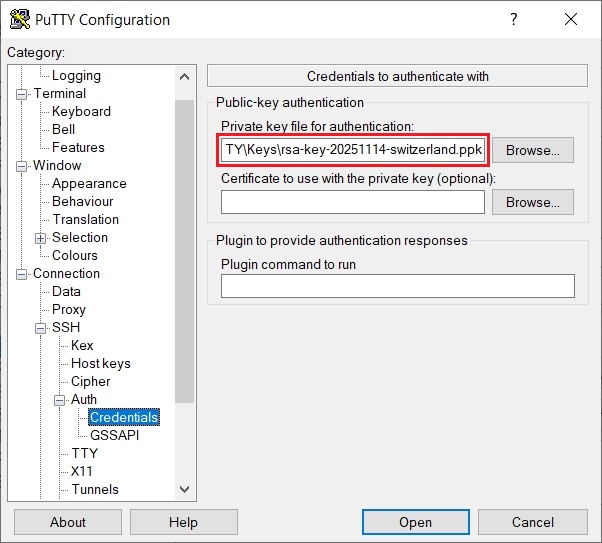Browse for certificate file

point(532,202)
